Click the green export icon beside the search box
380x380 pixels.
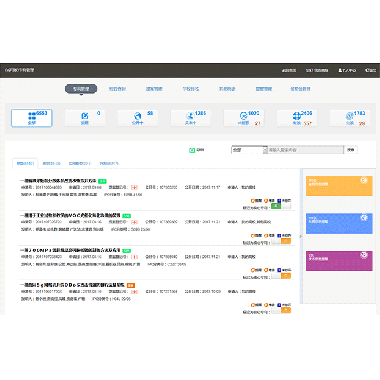[192, 150]
